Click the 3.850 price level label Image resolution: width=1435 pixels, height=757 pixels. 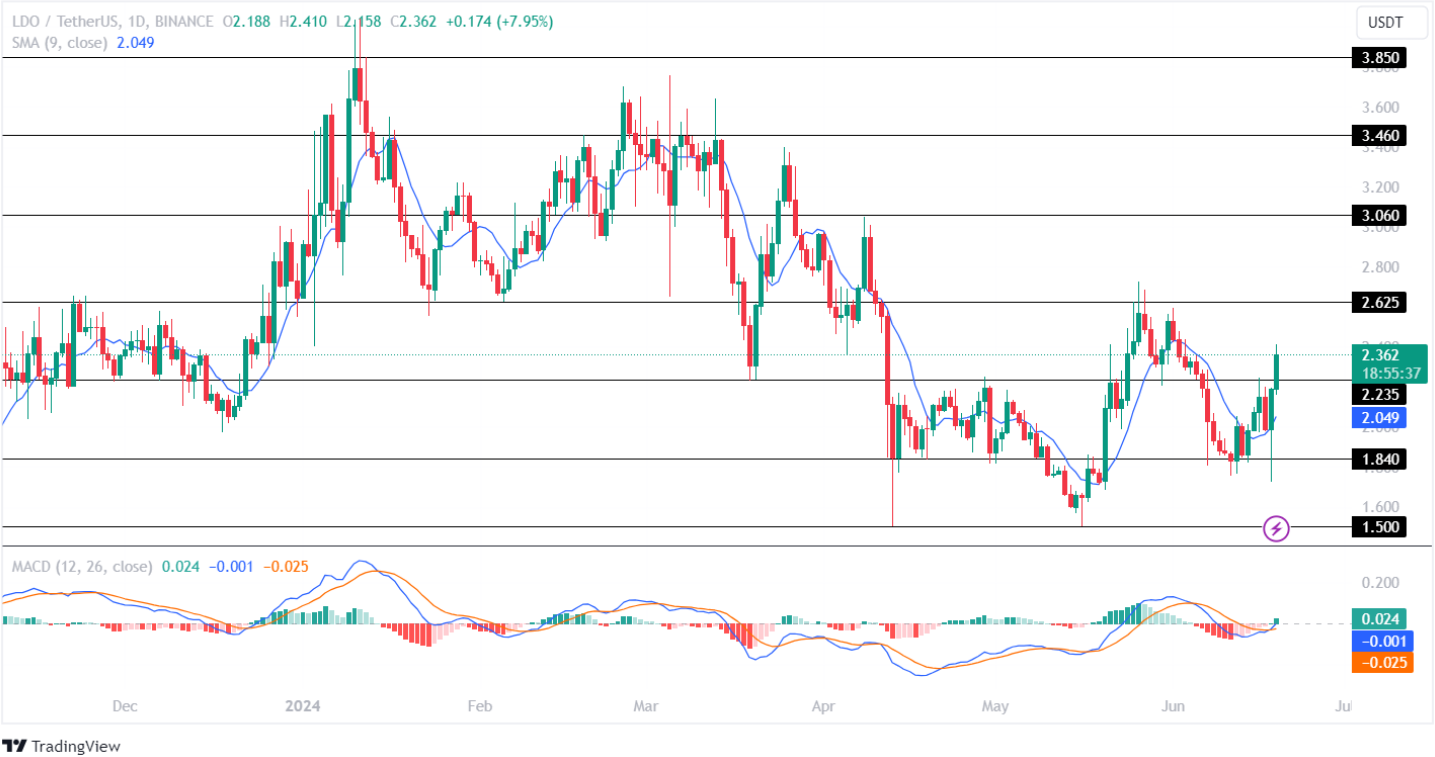[x=1380, y=58]
